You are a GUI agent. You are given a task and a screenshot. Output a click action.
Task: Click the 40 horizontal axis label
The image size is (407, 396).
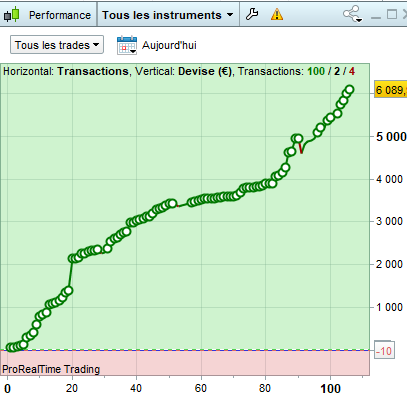tap(136, 388)
